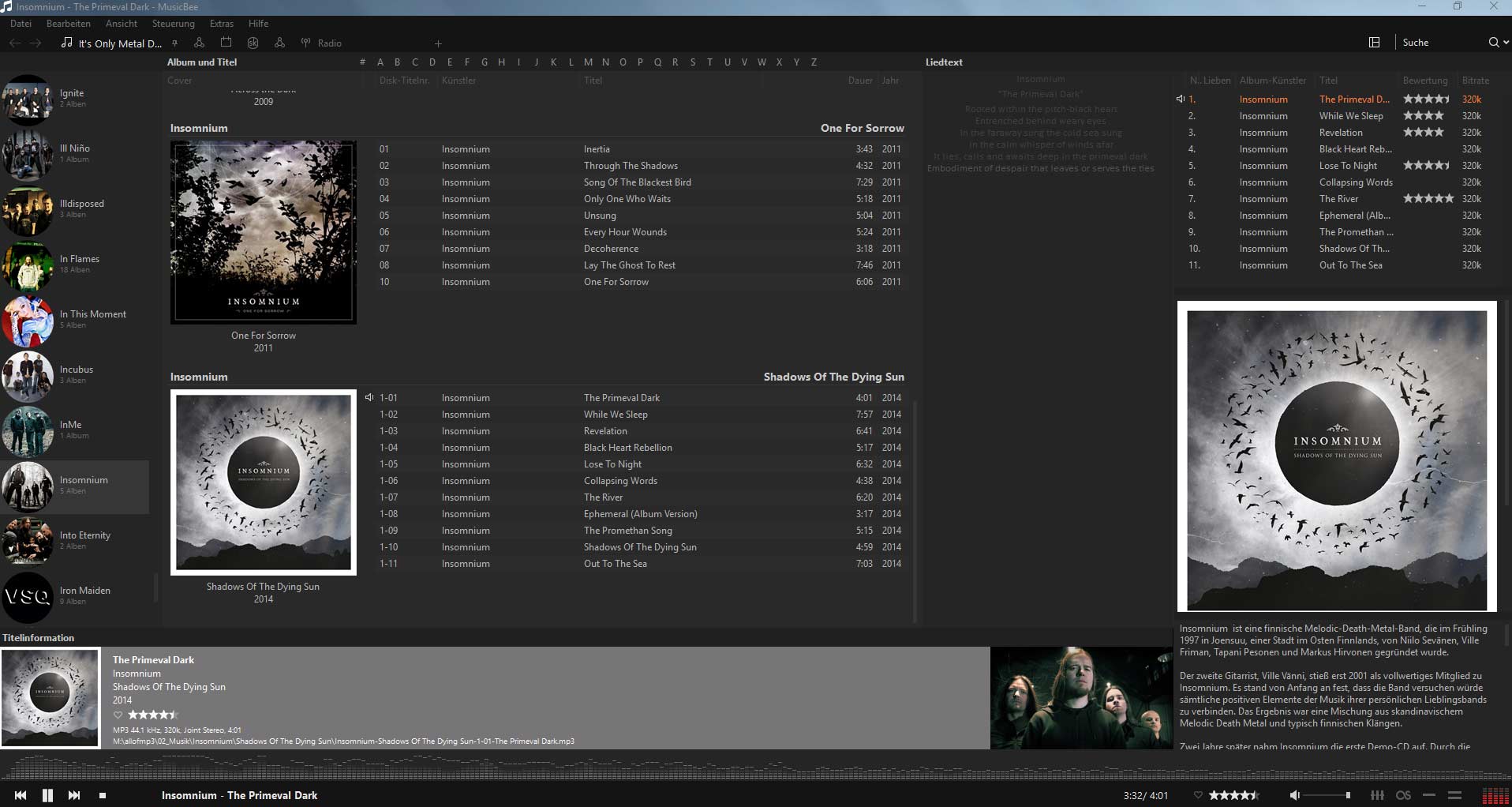Select the In Flames artist

tap(75, 265)
